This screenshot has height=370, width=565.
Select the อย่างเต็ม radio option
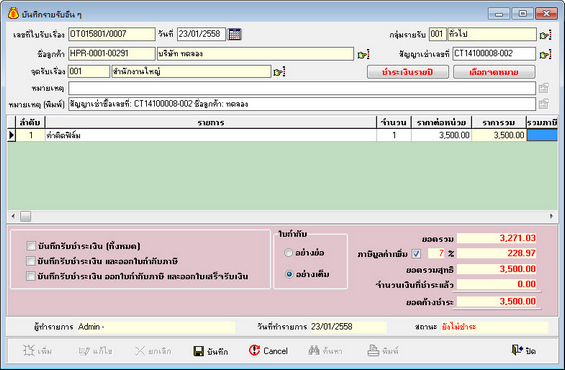289,274
